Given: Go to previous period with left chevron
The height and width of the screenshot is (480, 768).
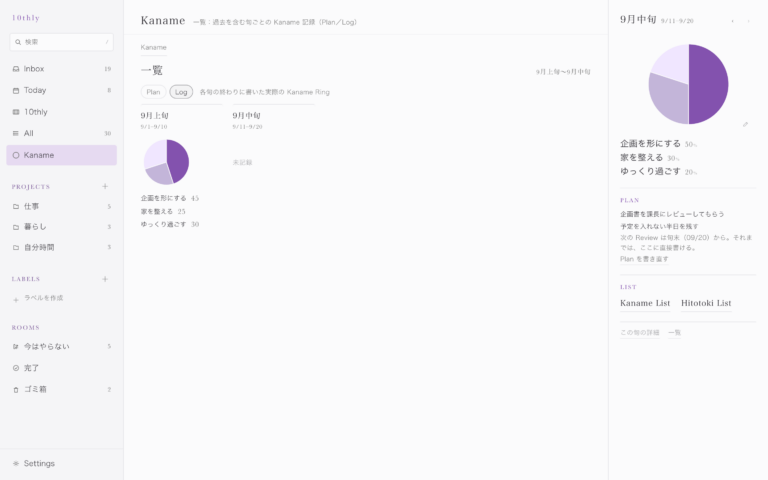Looking at the screenshot, I should tap(733, 21).
